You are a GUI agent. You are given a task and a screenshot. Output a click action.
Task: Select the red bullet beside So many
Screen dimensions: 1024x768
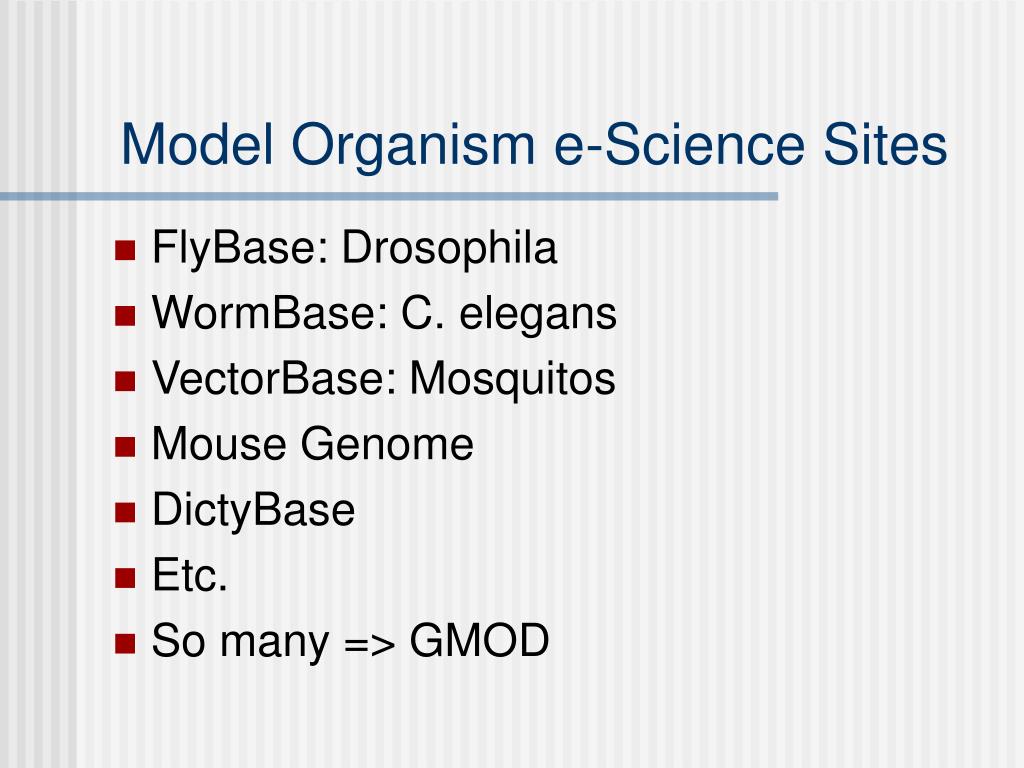[x=125, y=643]
